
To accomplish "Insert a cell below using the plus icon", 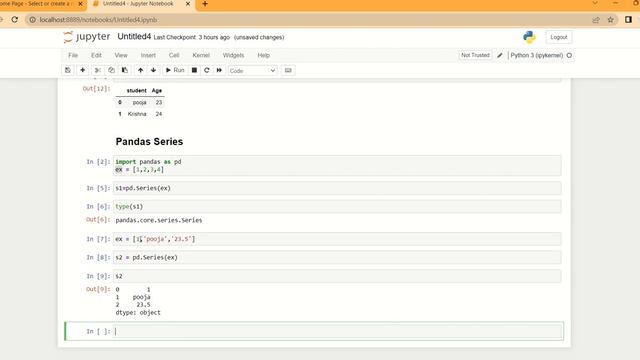I will pyautogui.click(x=82, y=70).
